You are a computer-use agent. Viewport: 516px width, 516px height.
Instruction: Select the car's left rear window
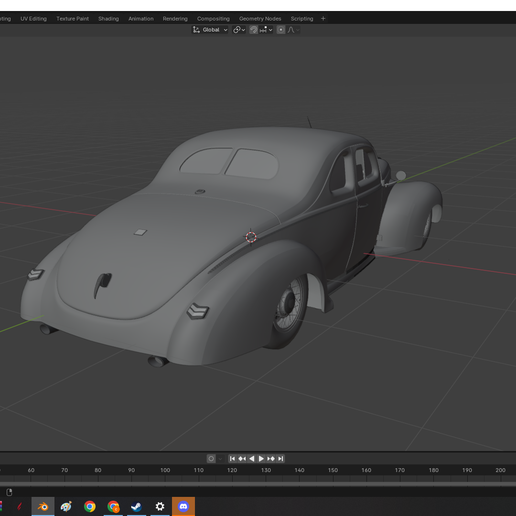coord(206,161)
